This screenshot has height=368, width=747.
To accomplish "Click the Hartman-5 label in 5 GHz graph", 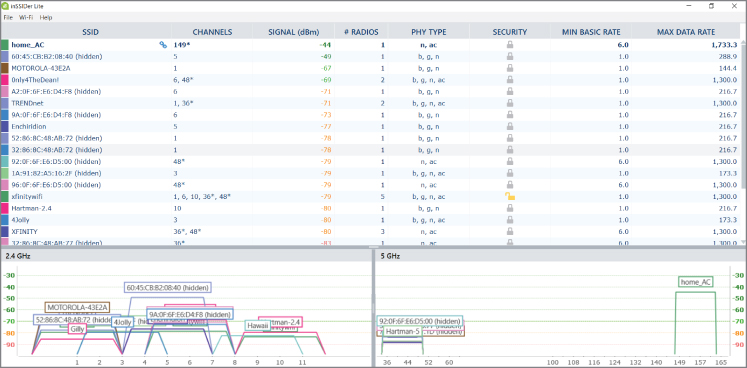I will click(403, 331).
